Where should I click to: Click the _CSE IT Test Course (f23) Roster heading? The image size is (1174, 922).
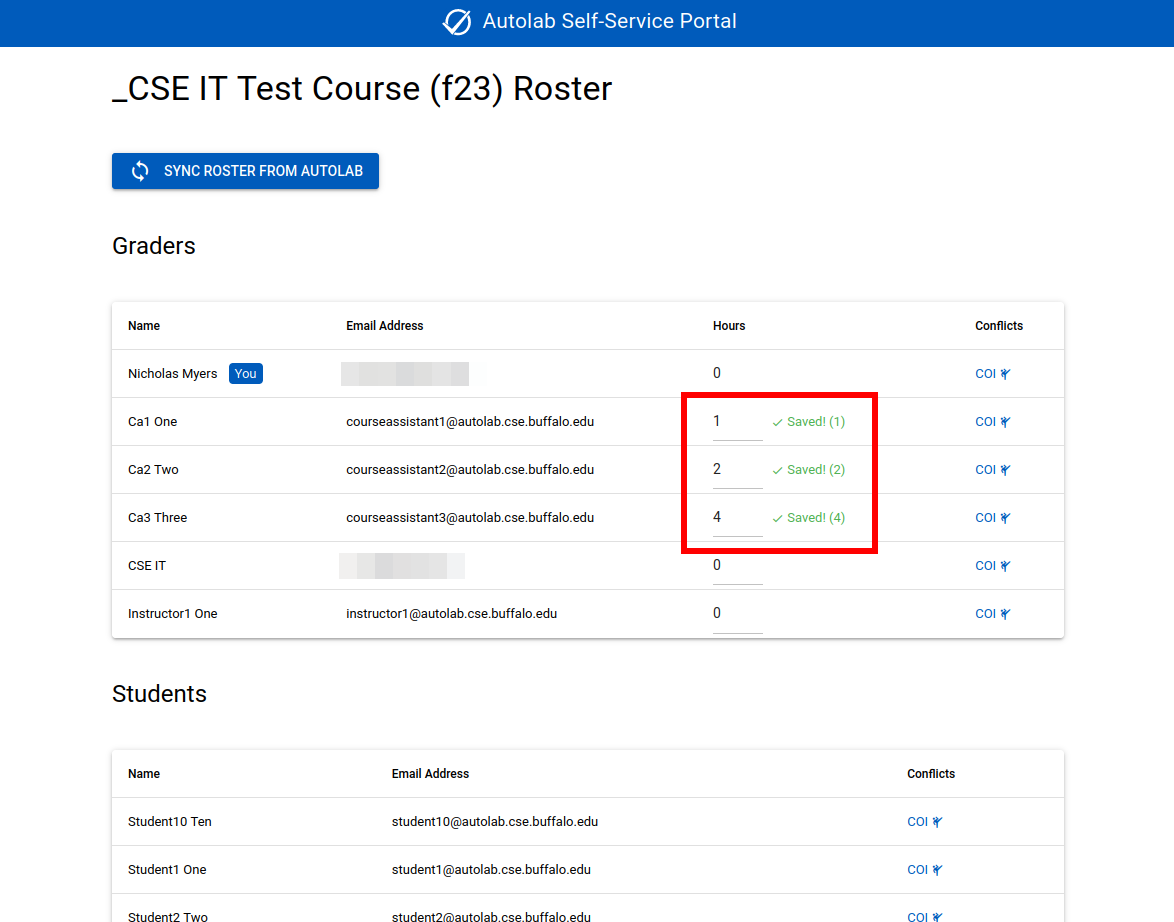pos(362,89)
